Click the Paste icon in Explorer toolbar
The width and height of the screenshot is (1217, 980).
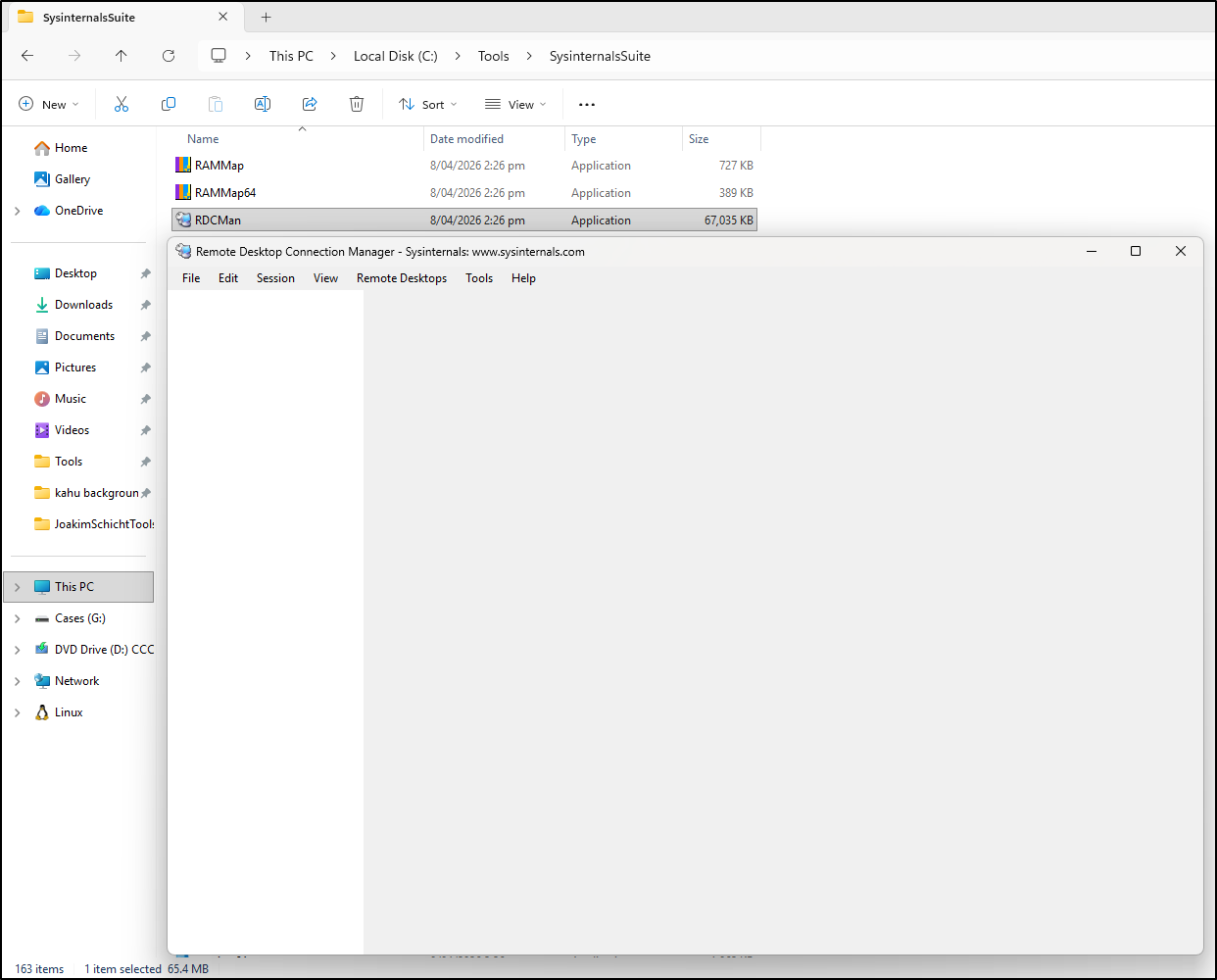coord(216,104)
